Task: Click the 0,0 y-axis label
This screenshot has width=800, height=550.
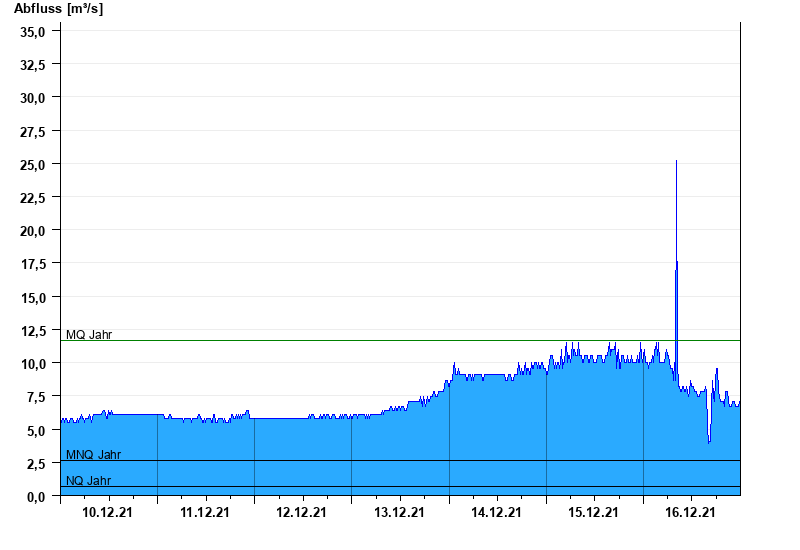Action: [x=36, y=497]
